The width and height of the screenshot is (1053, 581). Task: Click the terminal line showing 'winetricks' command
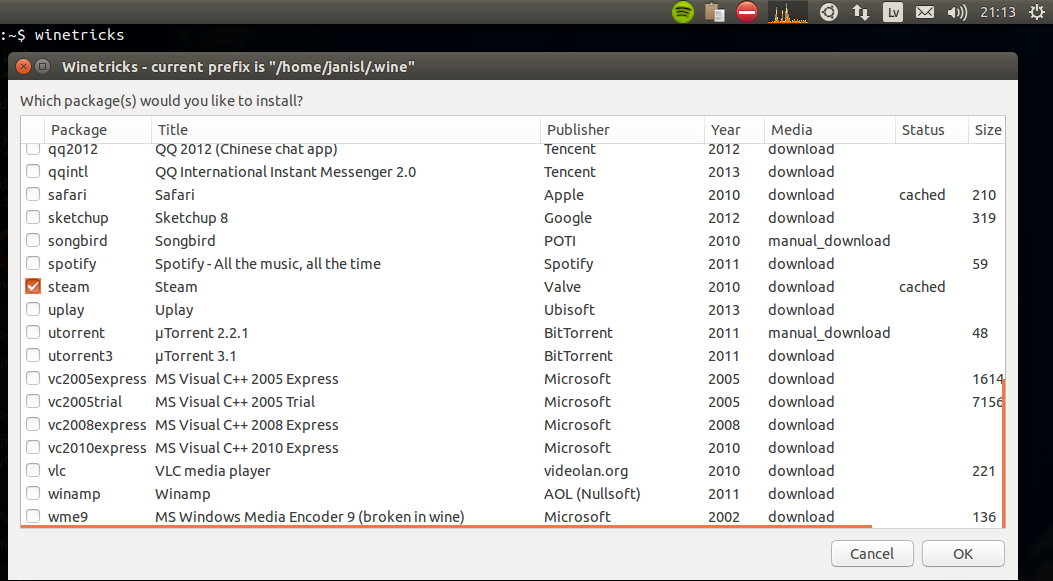pos(62,35)
